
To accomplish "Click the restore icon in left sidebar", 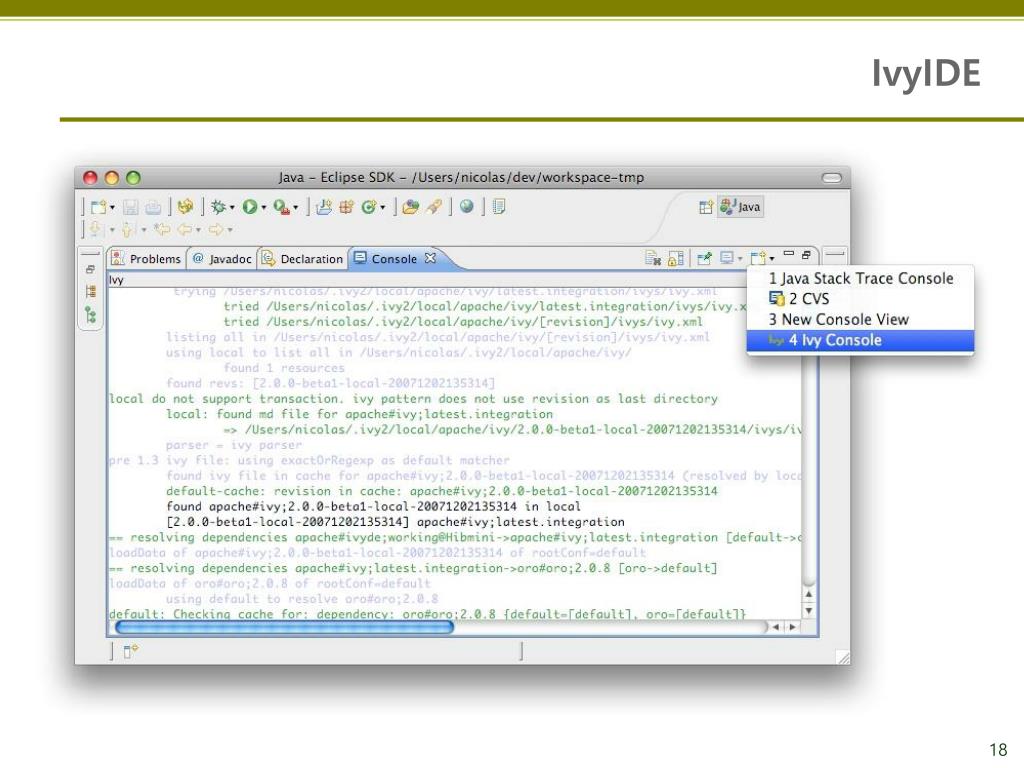I will pyautogui.click(x=90, y=270).
